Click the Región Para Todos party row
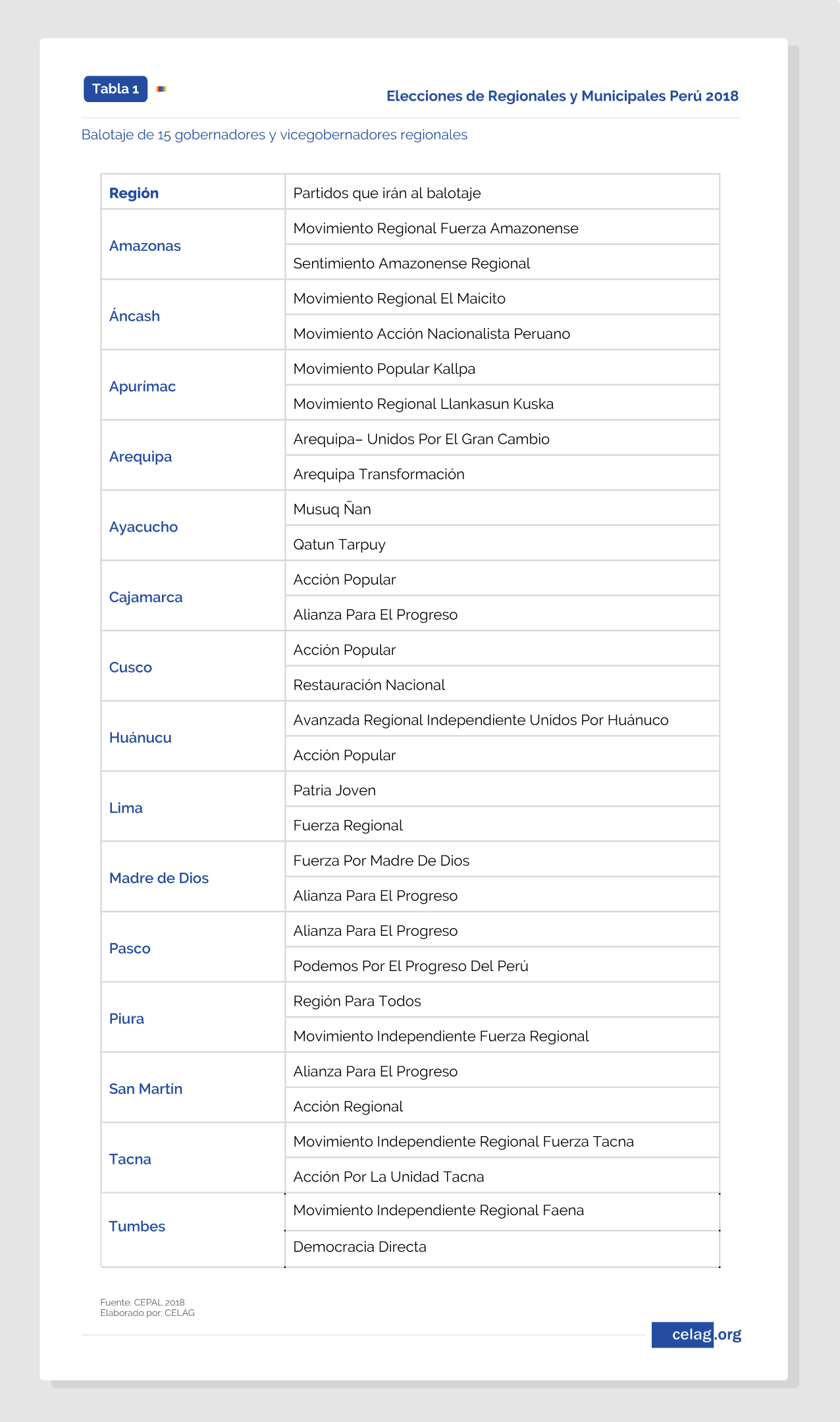Viewport: 840px width, 1422px height. pyautogui.click(x=502, y=1000)
